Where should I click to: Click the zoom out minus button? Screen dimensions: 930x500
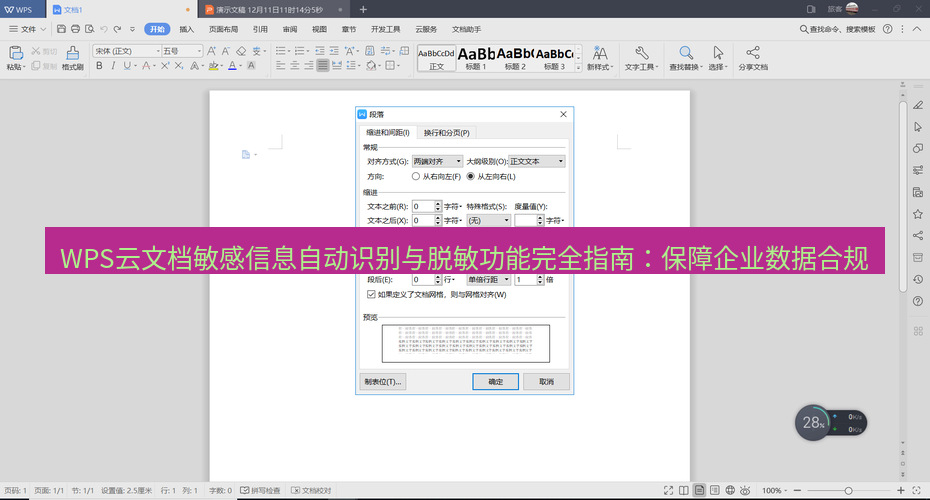point(797,491)
